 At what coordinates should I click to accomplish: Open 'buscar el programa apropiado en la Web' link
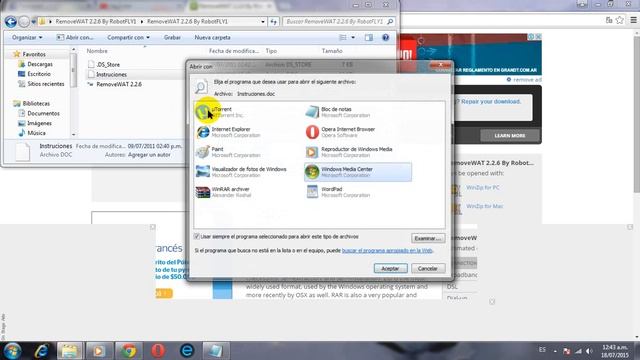click(387, 250)
